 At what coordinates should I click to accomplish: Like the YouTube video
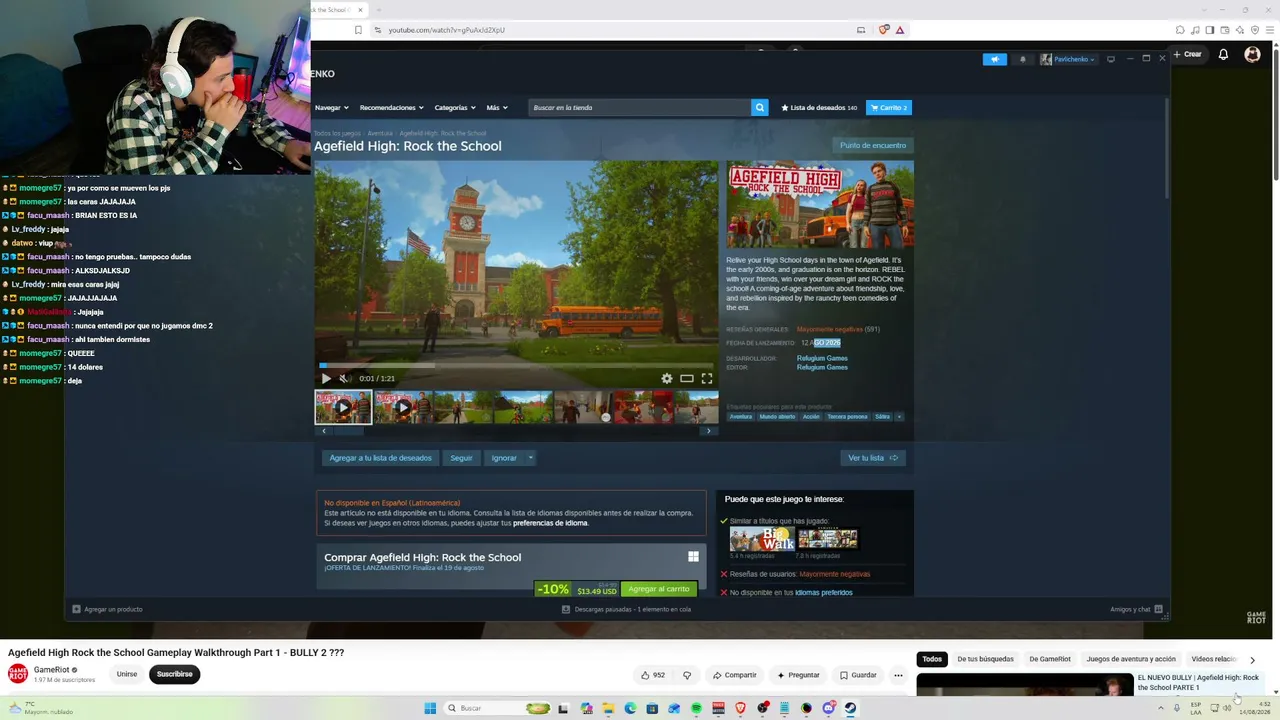[653, 675]
